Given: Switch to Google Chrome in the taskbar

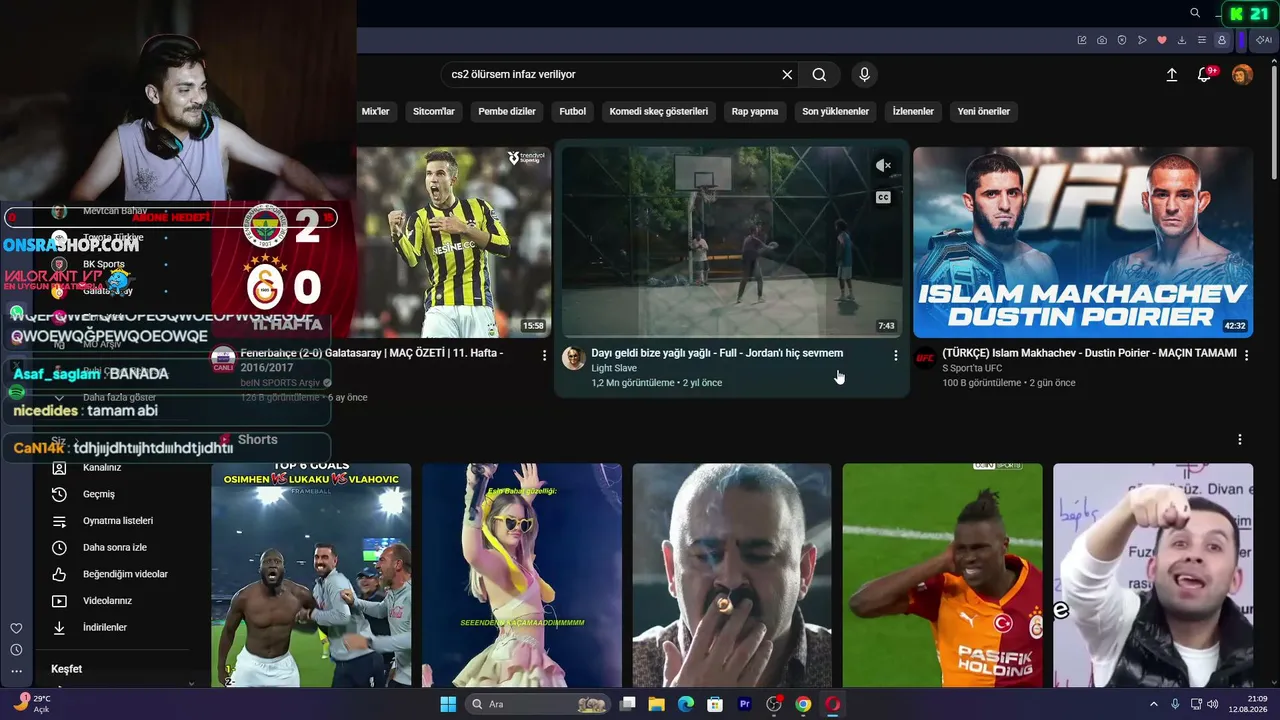Looking at the screenshot, I should [803, 704].
